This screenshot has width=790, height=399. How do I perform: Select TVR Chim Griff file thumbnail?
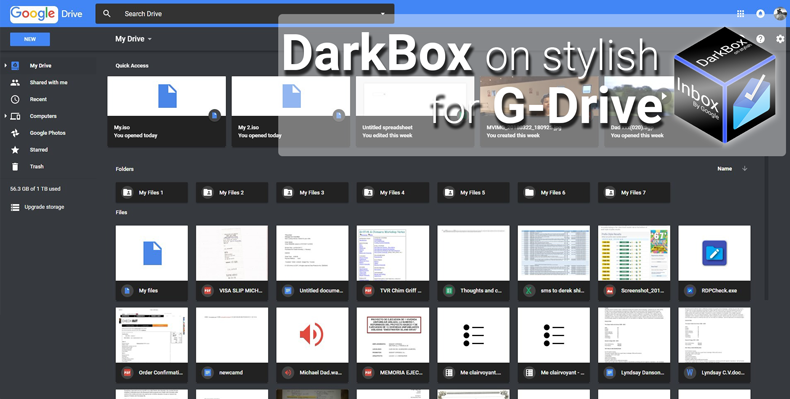(393, 253)
